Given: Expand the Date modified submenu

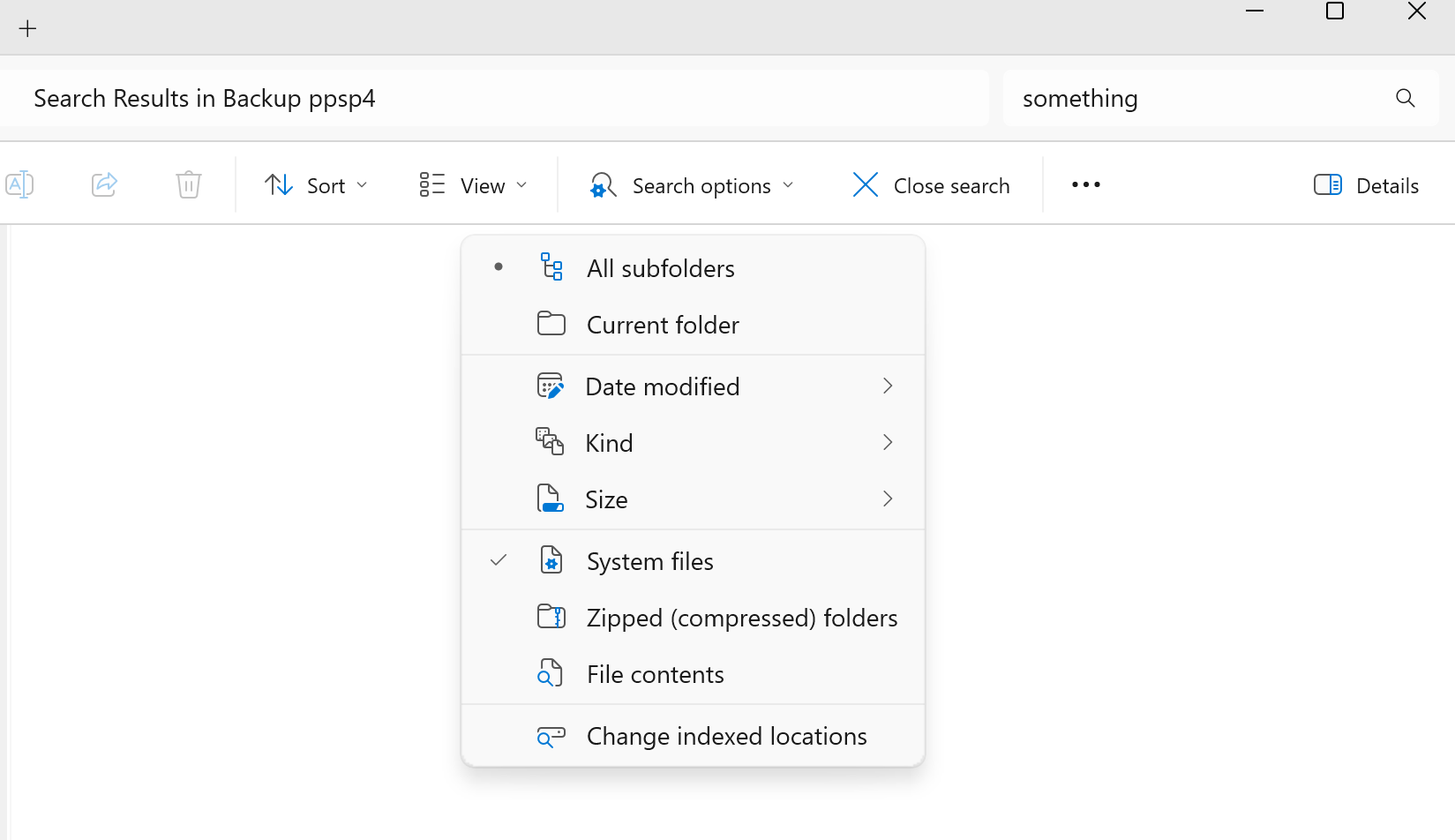Looking at the screenshot, I should click(x=693, y=386).
